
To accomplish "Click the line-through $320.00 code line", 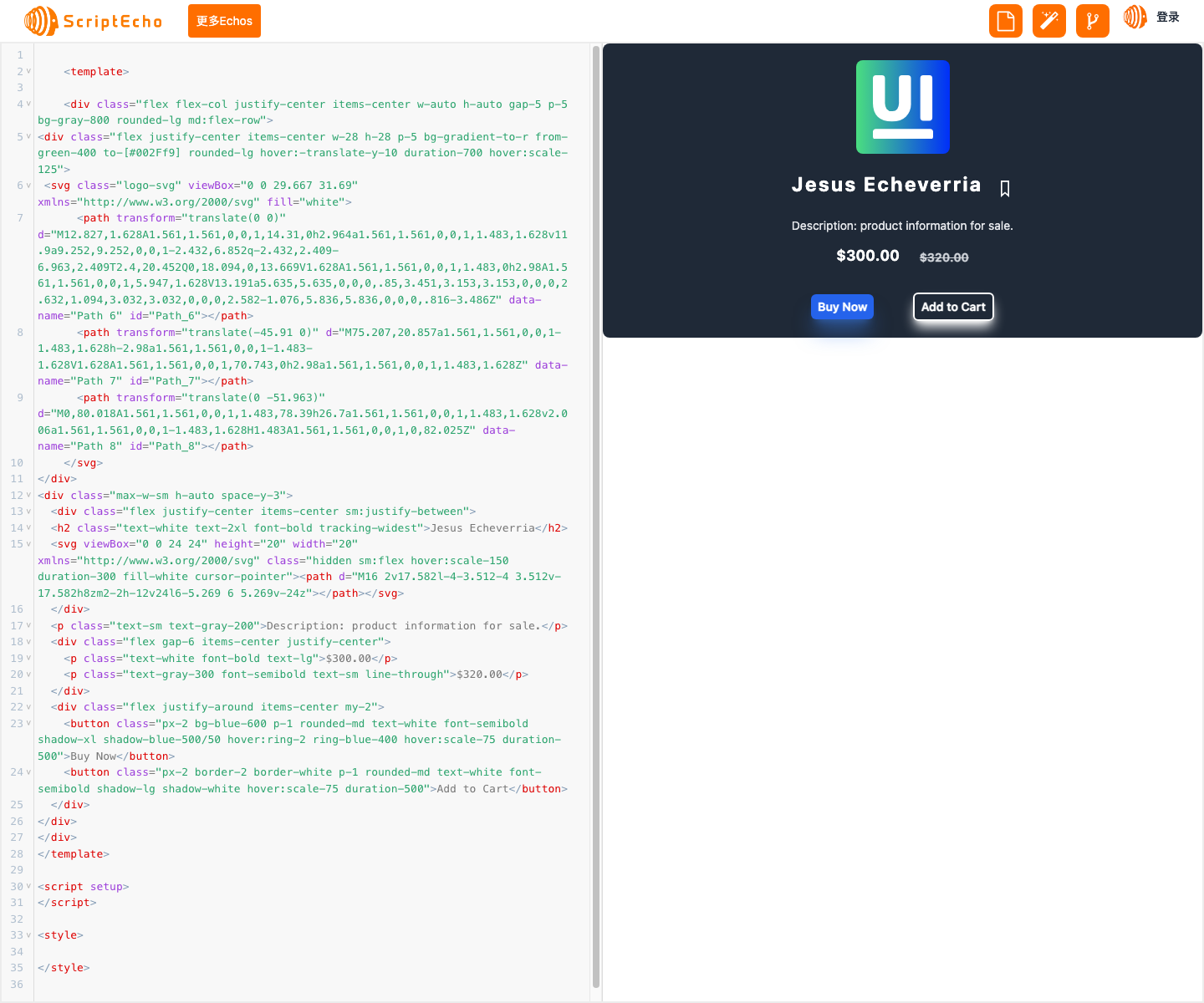I will click(296, 675).
